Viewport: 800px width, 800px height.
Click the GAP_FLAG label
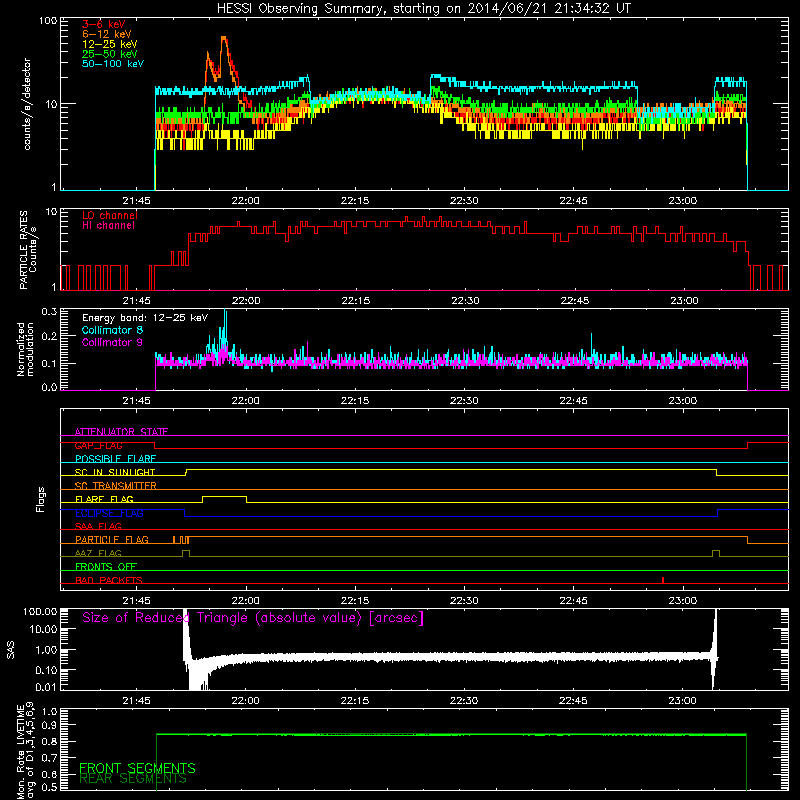pyautogui.click(x=98, y=445)
